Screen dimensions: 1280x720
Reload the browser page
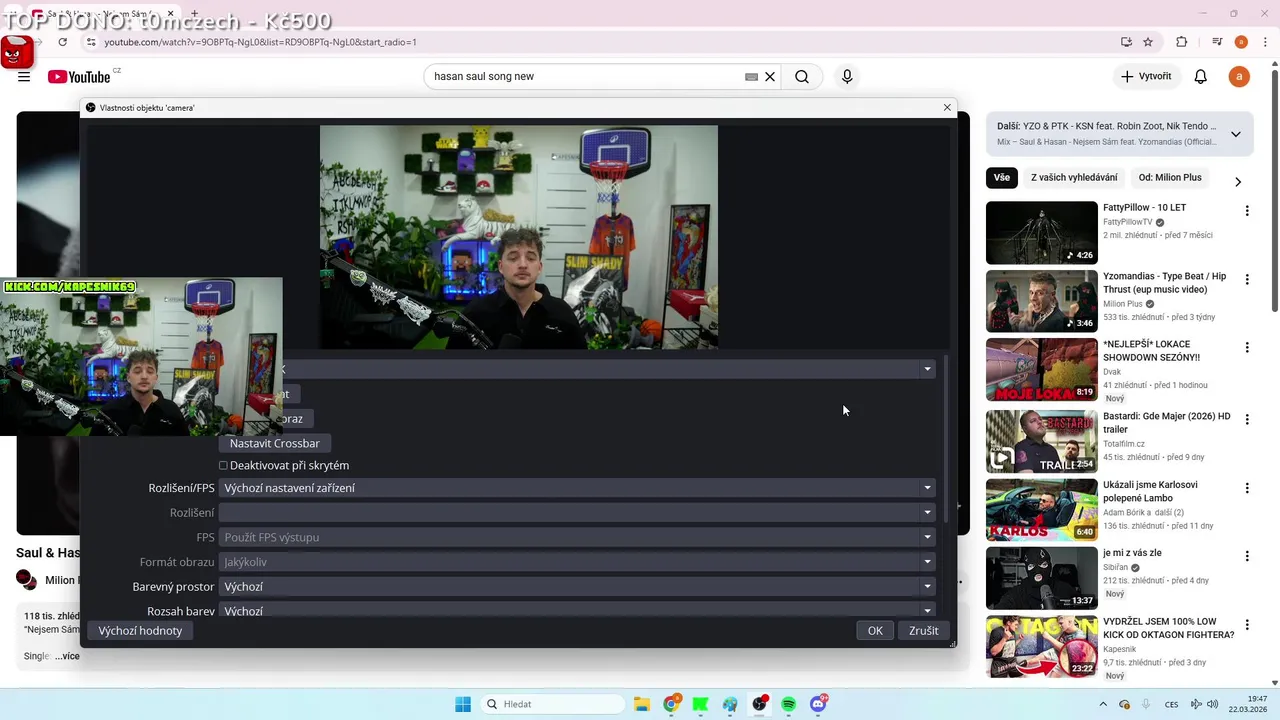[x=63, y=42]
